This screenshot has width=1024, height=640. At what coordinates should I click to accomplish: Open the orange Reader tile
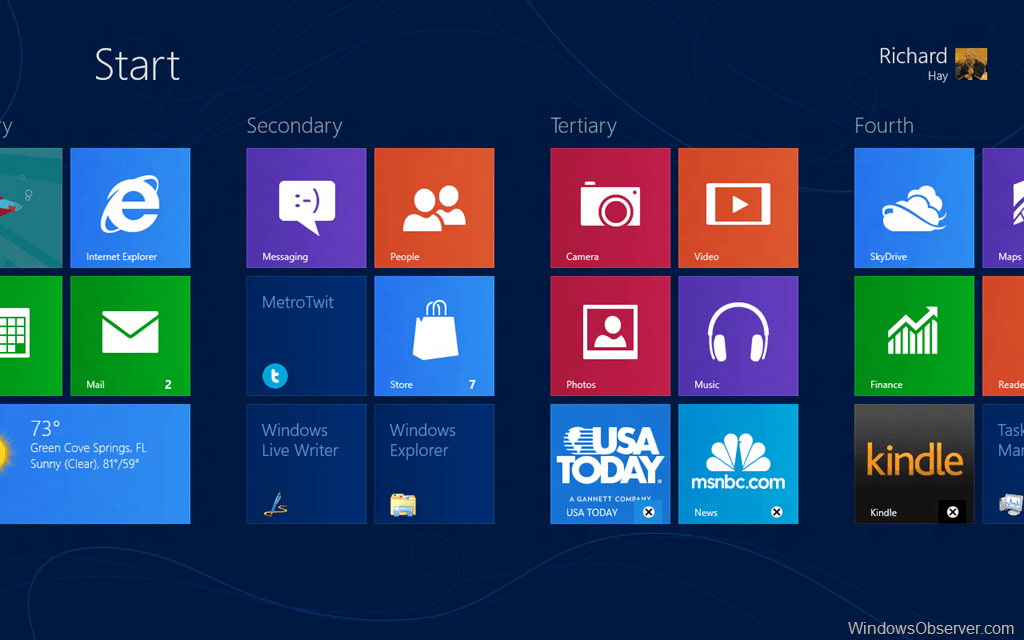(x=1003, y=336)
